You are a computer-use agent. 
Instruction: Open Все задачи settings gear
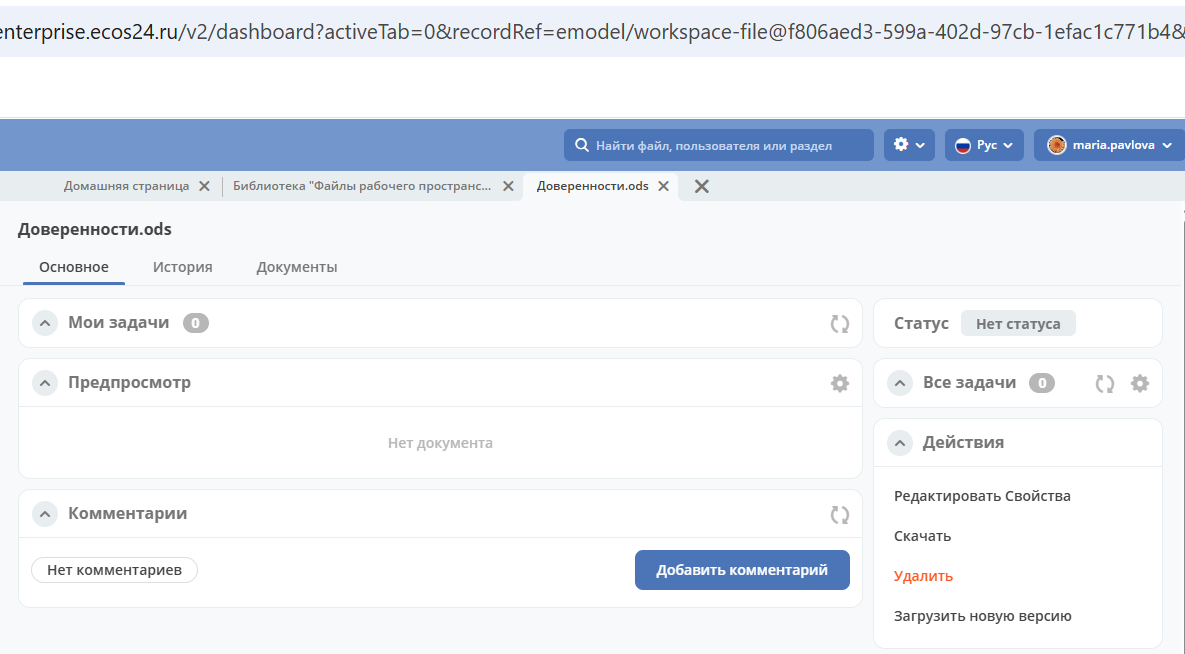[1139, 383]
